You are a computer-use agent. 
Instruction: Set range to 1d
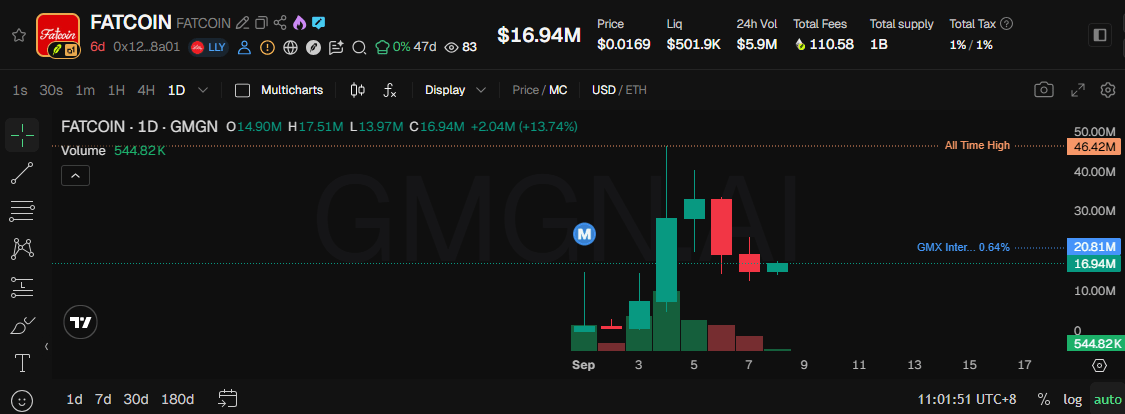tap(74, 400)
